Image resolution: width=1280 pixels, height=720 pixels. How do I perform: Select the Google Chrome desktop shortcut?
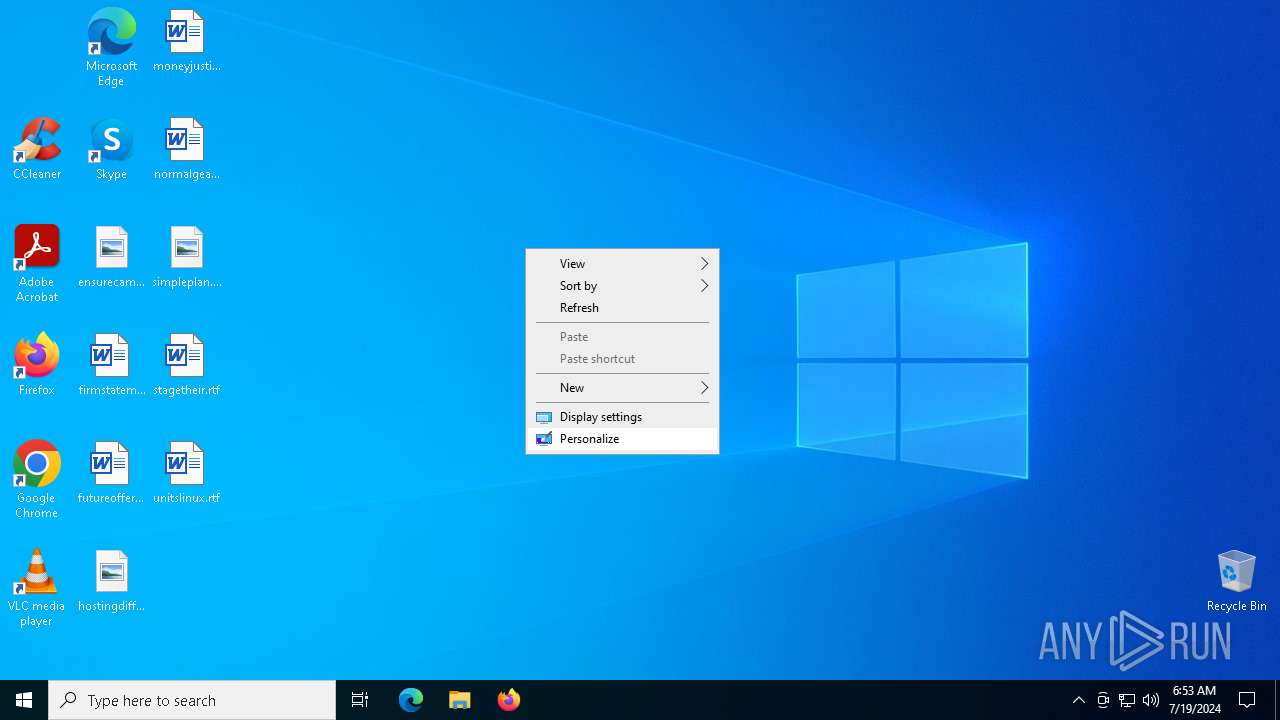37,480
